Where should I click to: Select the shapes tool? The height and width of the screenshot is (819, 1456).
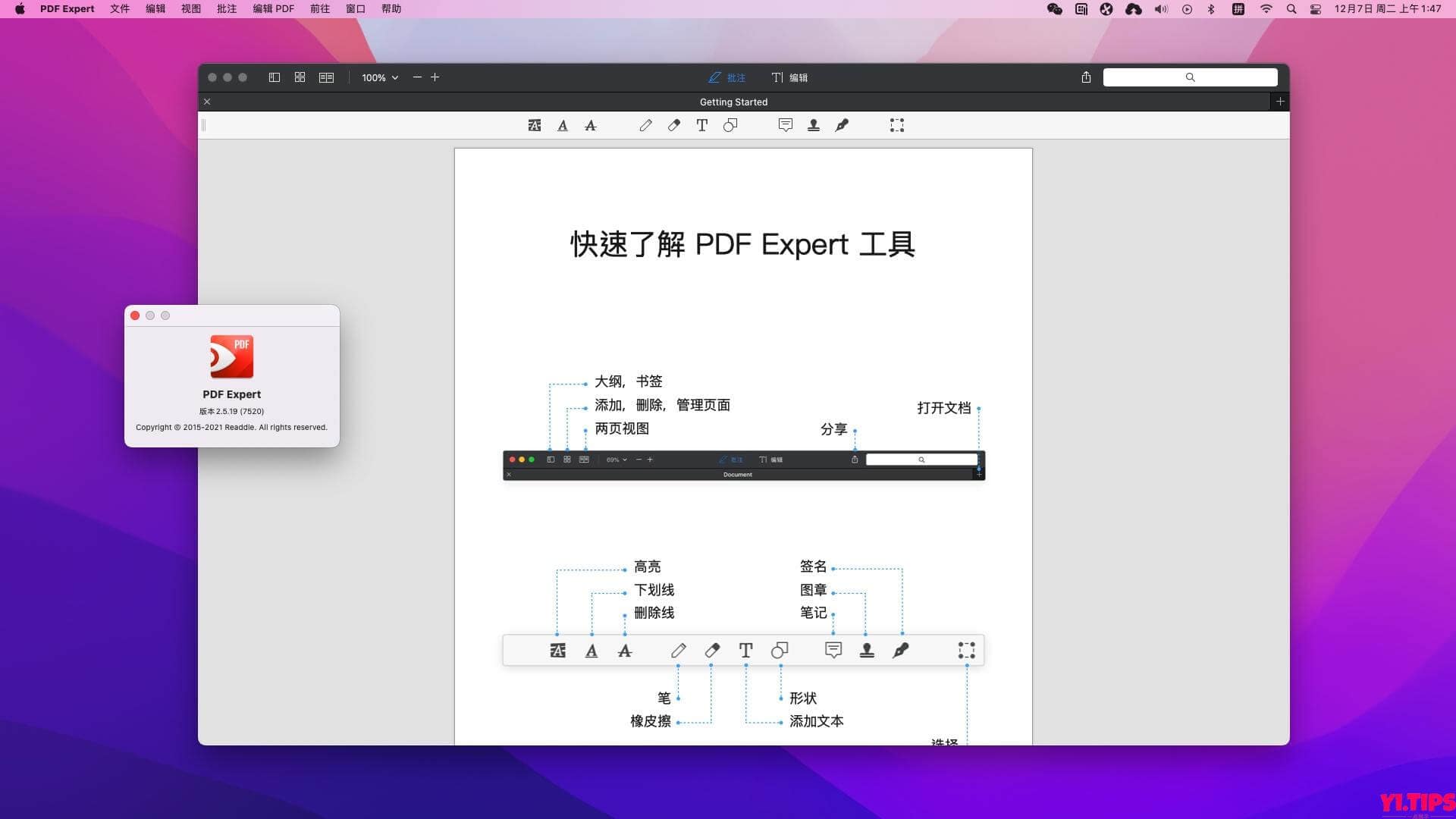(730, 125)
